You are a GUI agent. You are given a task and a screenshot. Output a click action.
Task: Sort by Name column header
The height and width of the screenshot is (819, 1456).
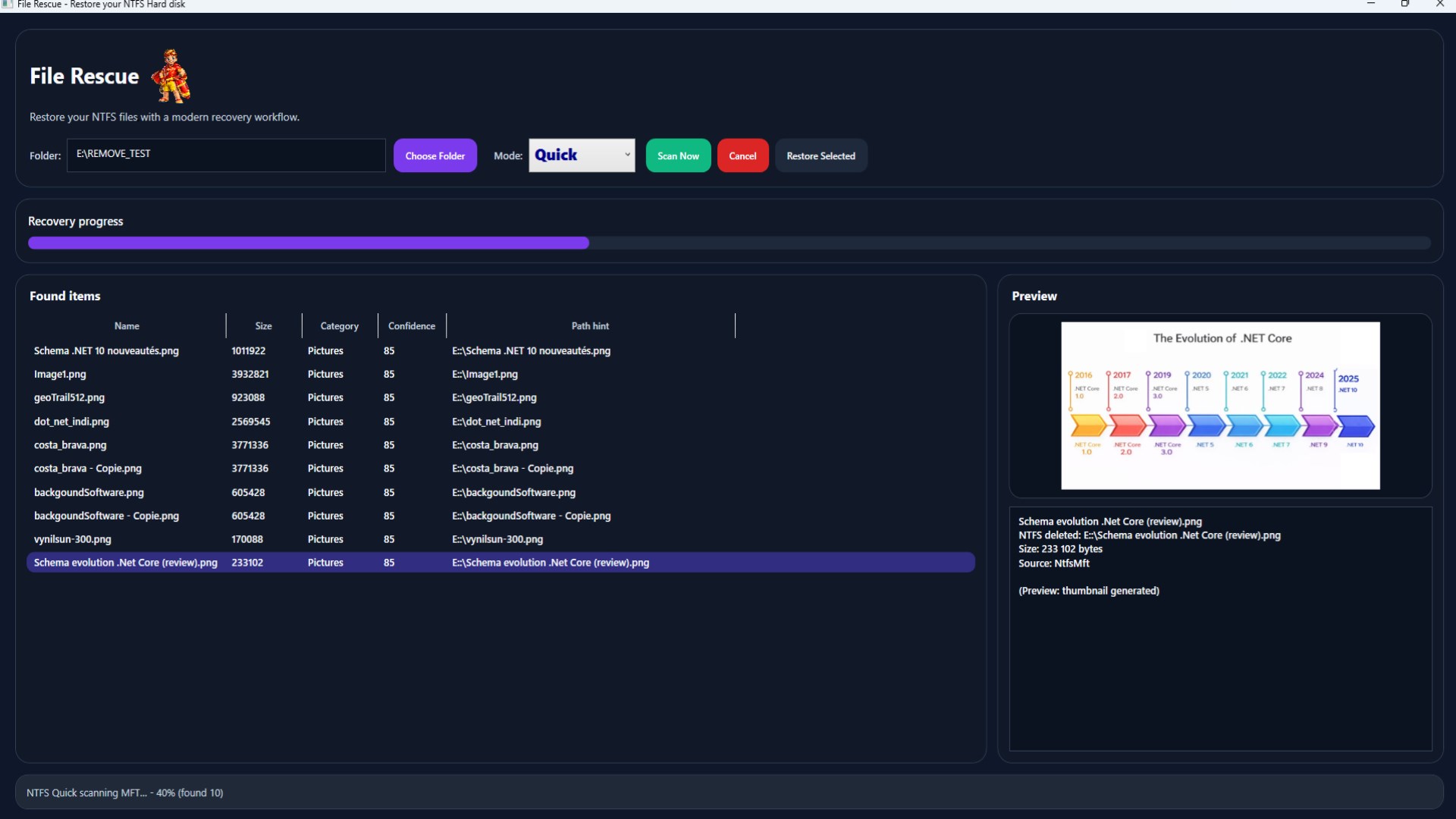coord(127,326)
